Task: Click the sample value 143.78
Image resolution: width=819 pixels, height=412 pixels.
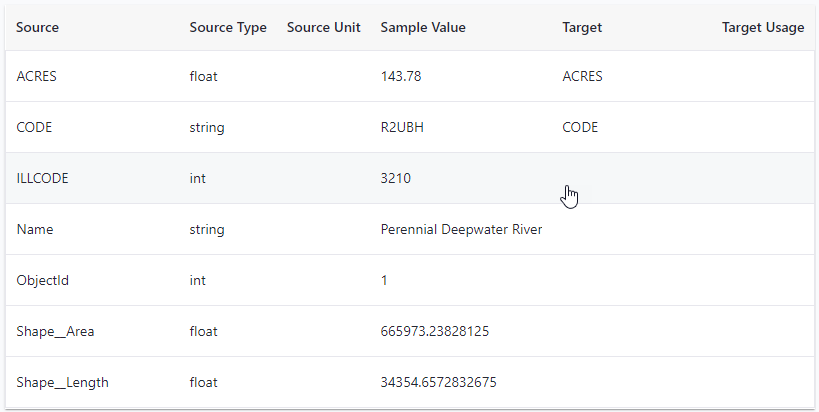Action: (402, 77)
